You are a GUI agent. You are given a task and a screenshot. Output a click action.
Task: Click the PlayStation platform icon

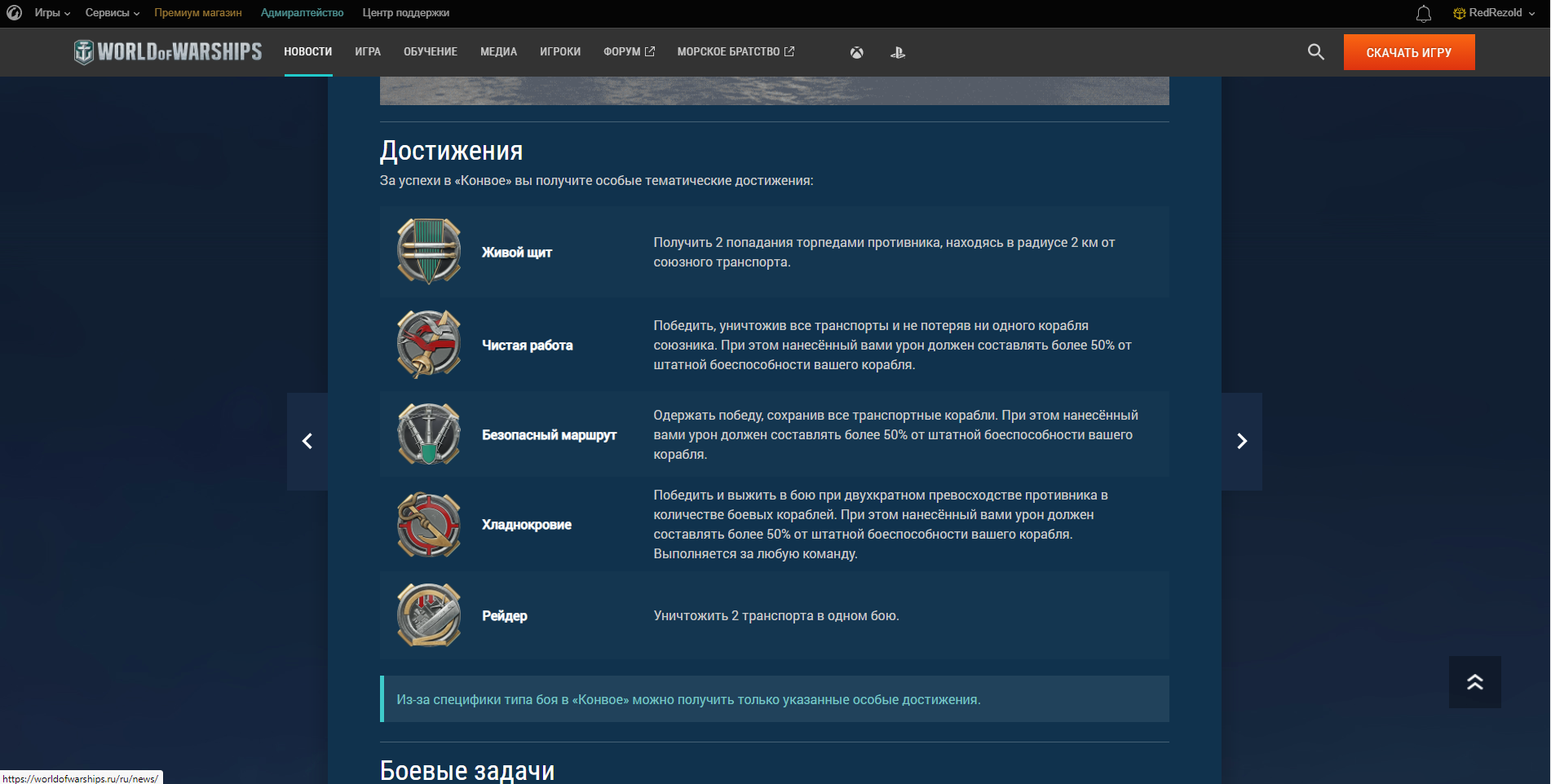coord(898,53)
